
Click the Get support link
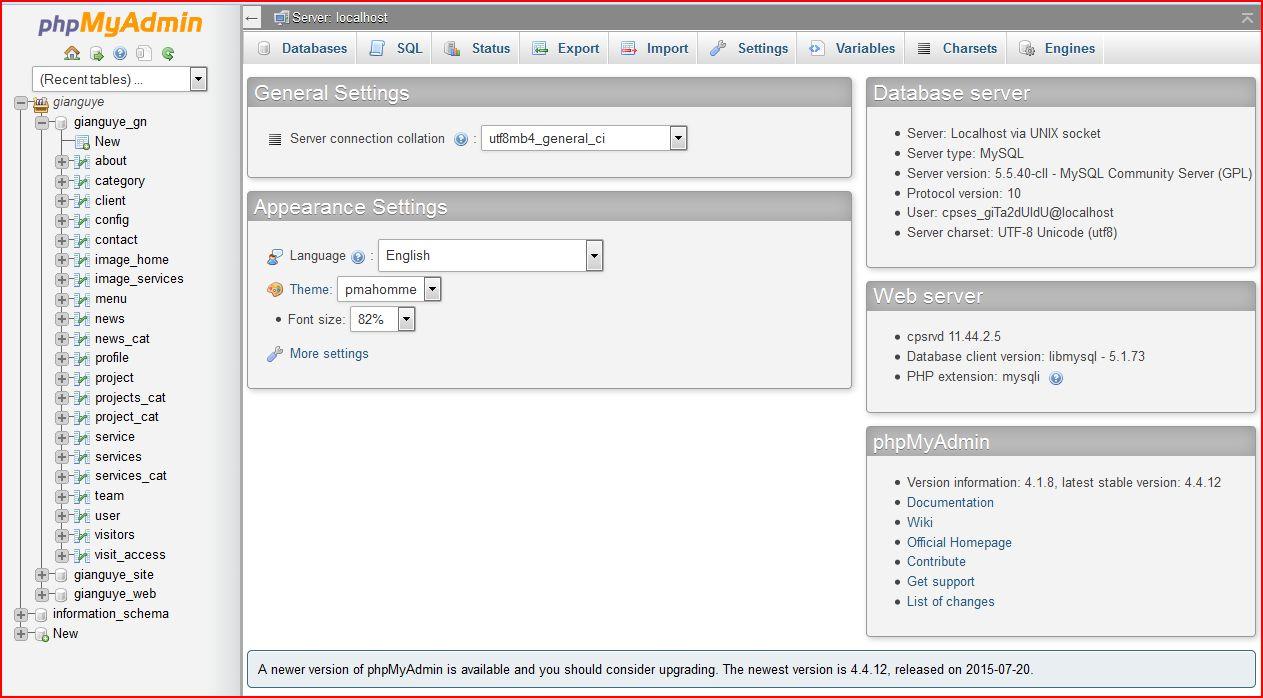(940, 582)
